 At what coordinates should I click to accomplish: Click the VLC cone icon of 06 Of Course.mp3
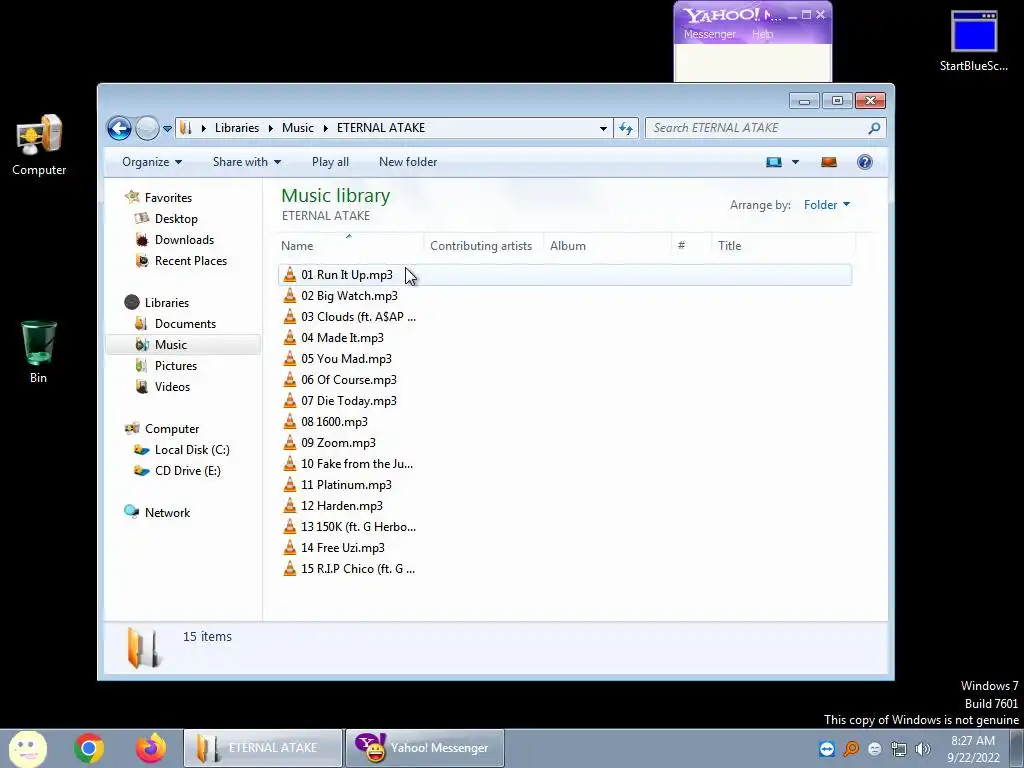[x=290, y=379]
